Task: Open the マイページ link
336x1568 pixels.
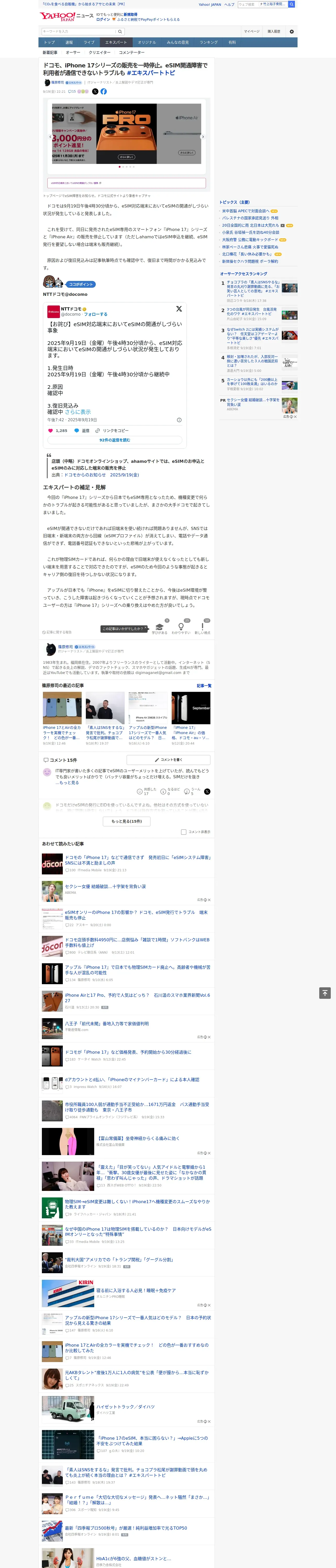Action: click(x=251, y=32)
